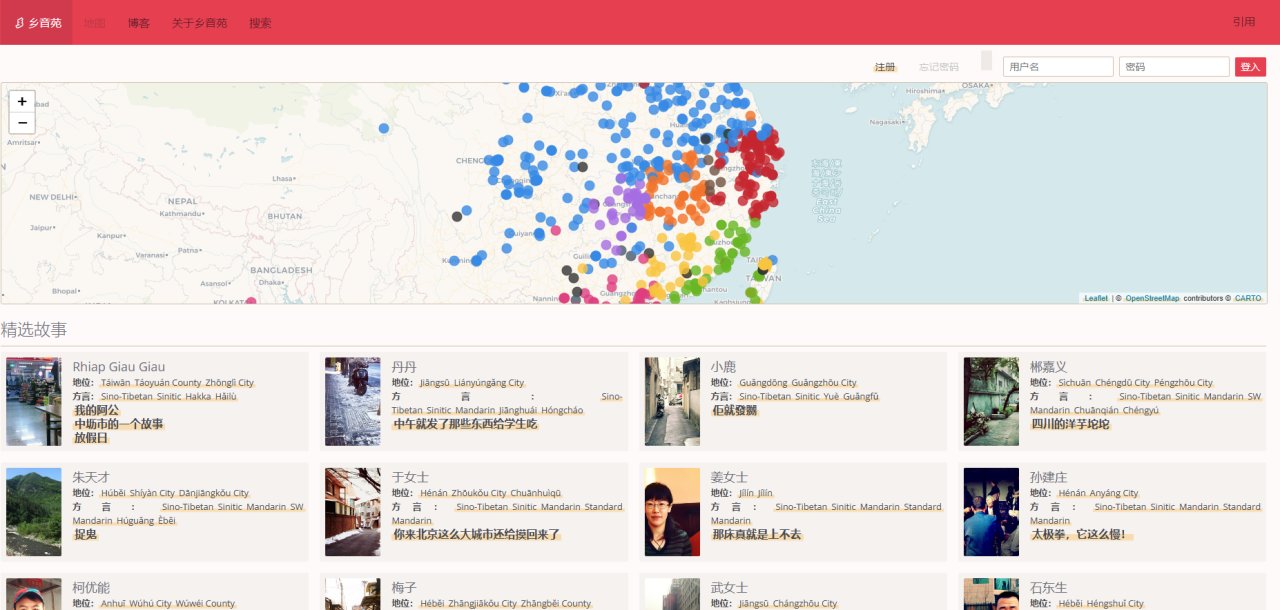Open the story 你来北京这么大城市还给摸回来了
Image resolution: width=1280 pixels, height=610 pixels.
[x=476, y=535]
